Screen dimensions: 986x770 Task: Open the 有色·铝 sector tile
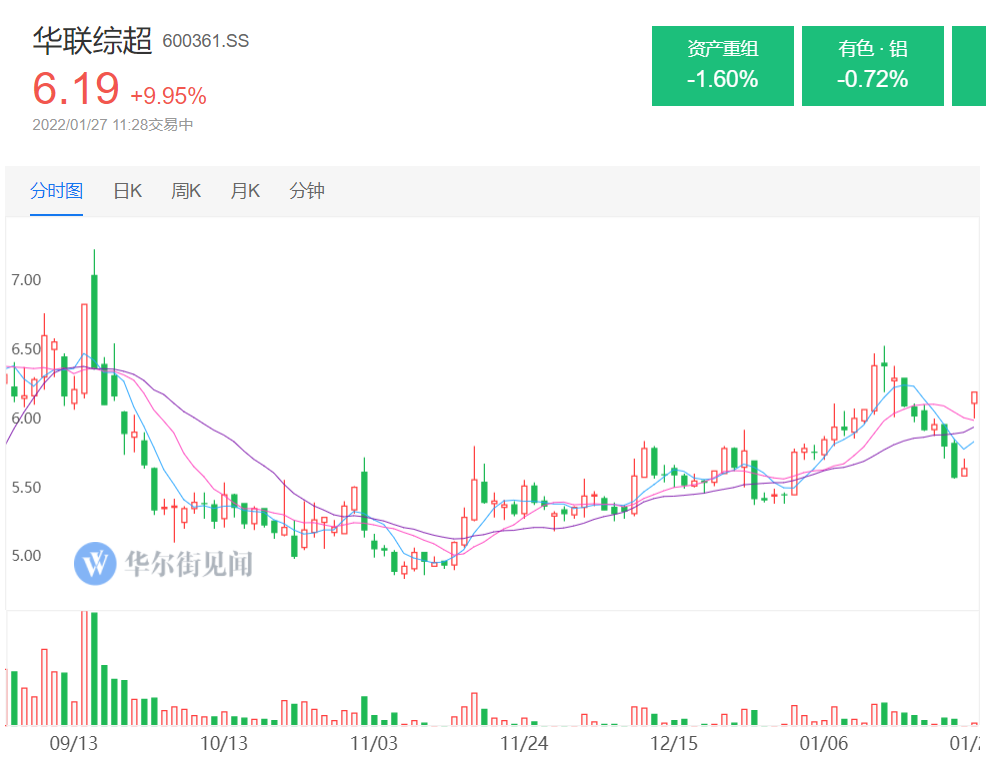click(873, 65)
